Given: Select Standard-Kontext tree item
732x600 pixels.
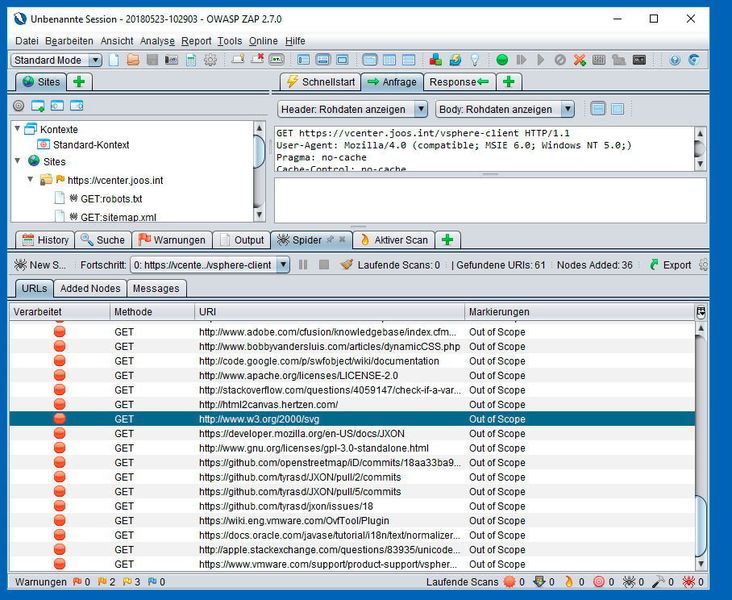Looking at the screenshot, I should click(x=91, y=145).
